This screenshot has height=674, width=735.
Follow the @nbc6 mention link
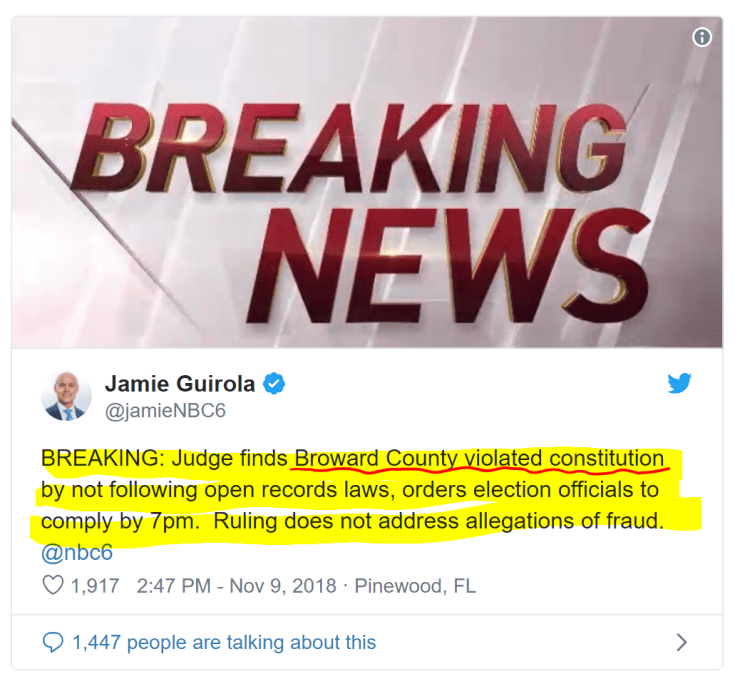pos(77,552)
